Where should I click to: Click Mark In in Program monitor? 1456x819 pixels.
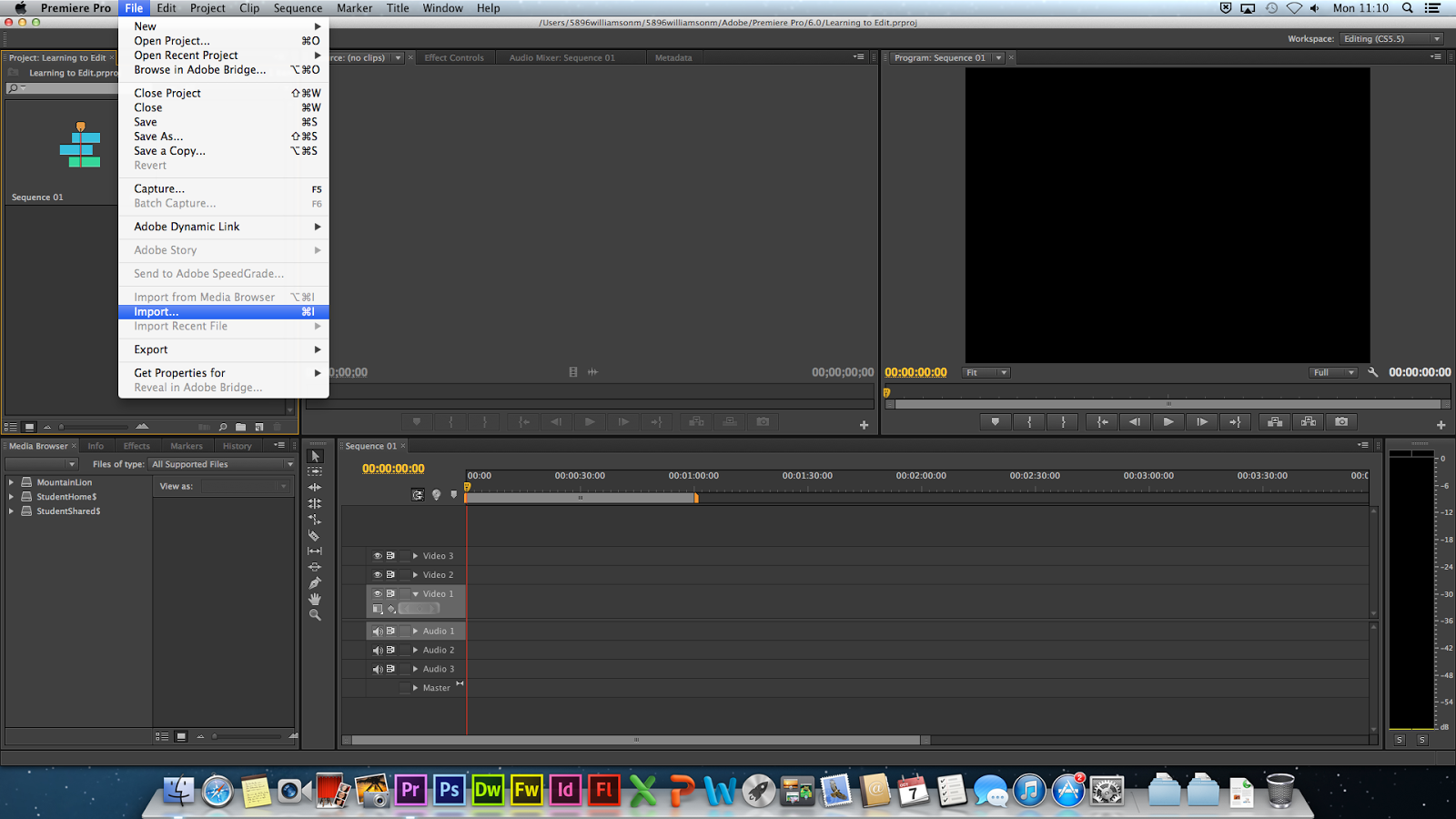1029,422
